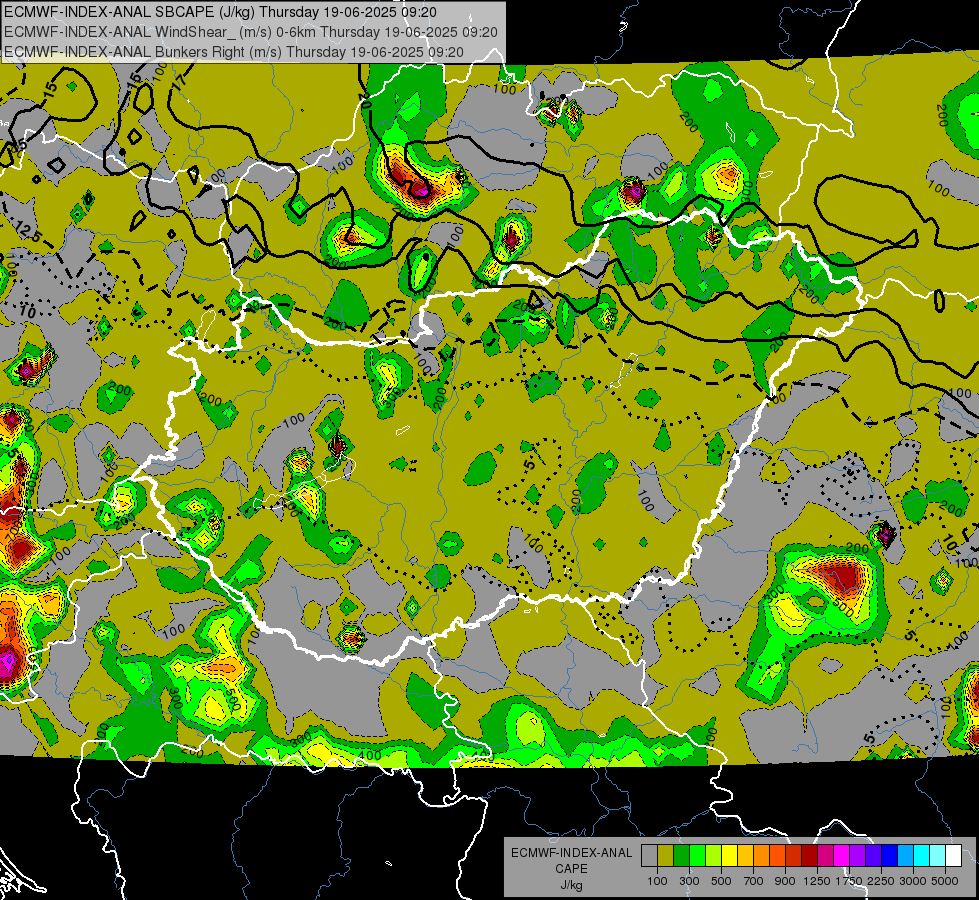Click the 300 value under color scale
The height and width of the screenshot is (900, 979).
[689, 881]
